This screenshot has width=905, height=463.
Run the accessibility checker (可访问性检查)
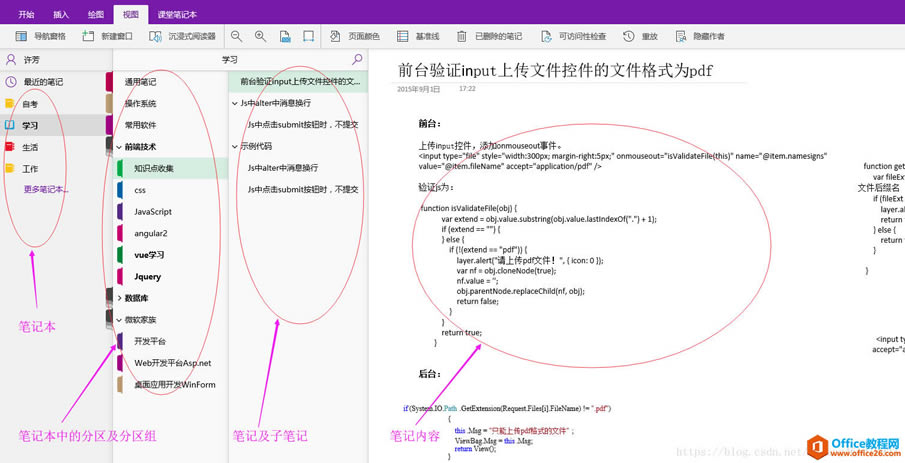[573, 36]
